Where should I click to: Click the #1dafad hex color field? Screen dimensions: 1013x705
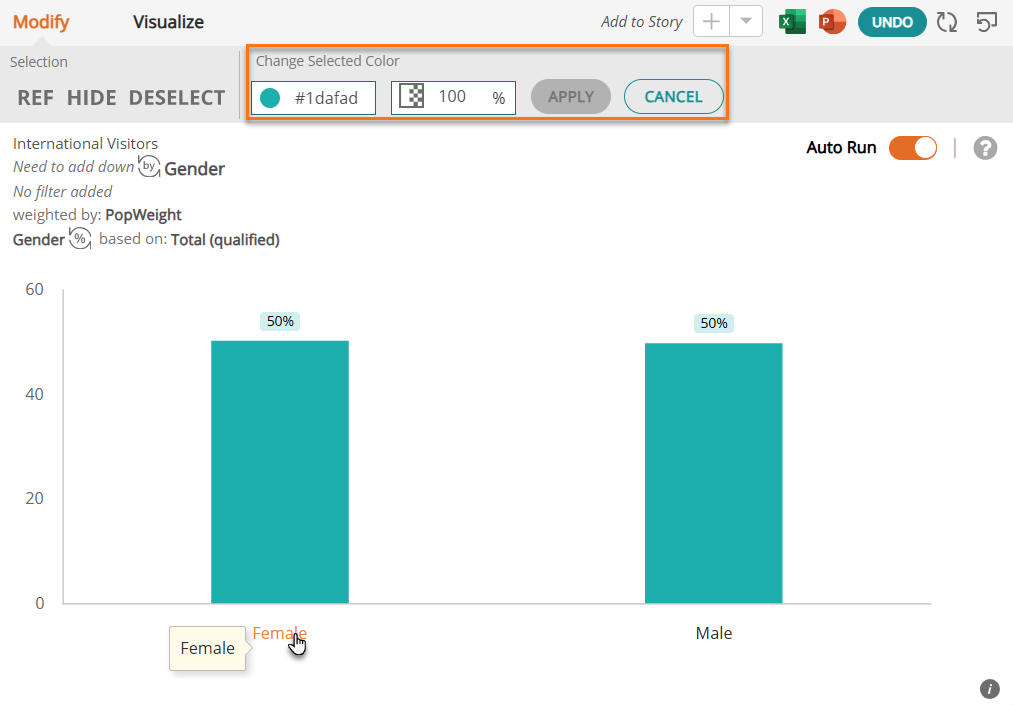coord(313,98)
